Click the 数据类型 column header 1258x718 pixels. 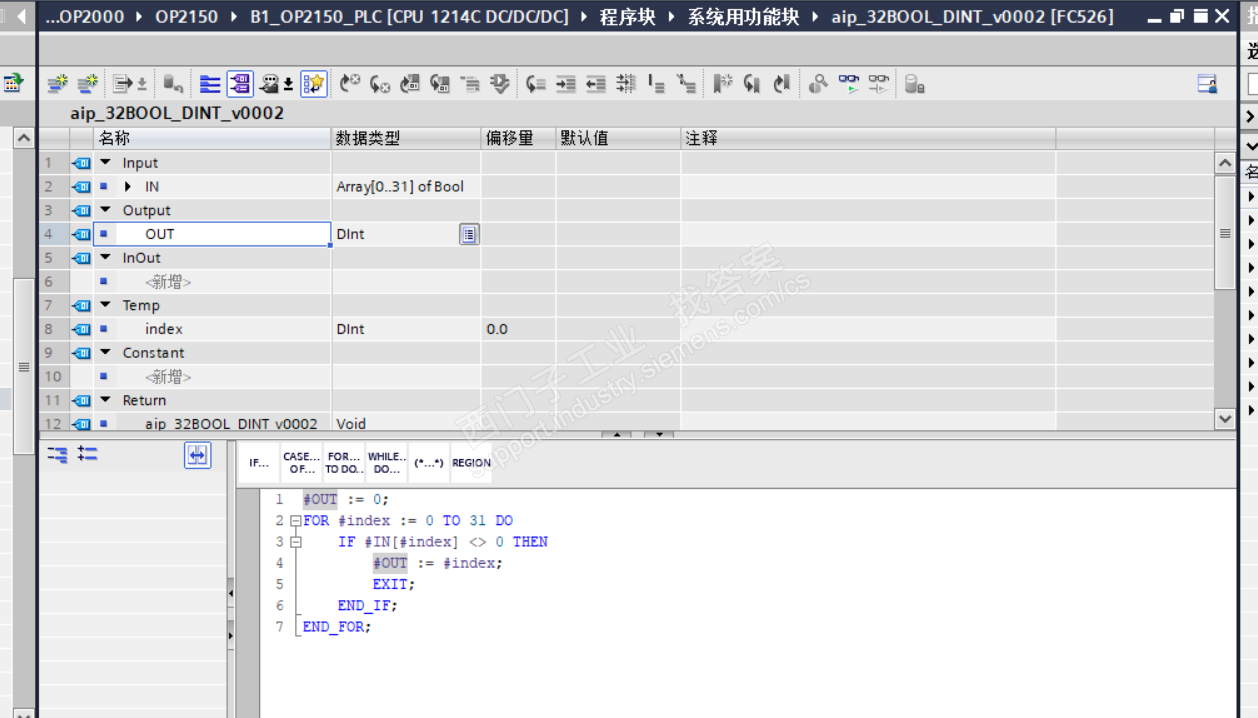tap(406, 139)
